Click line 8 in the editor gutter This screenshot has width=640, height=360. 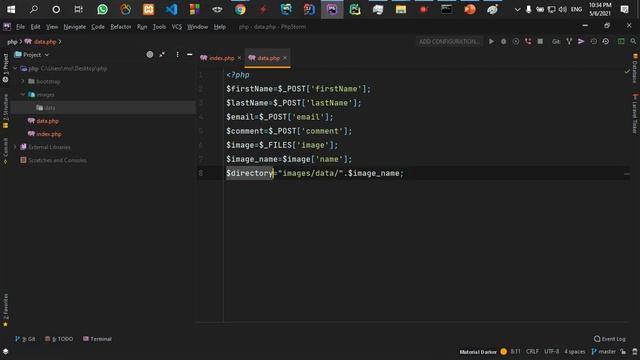point(200,173)
